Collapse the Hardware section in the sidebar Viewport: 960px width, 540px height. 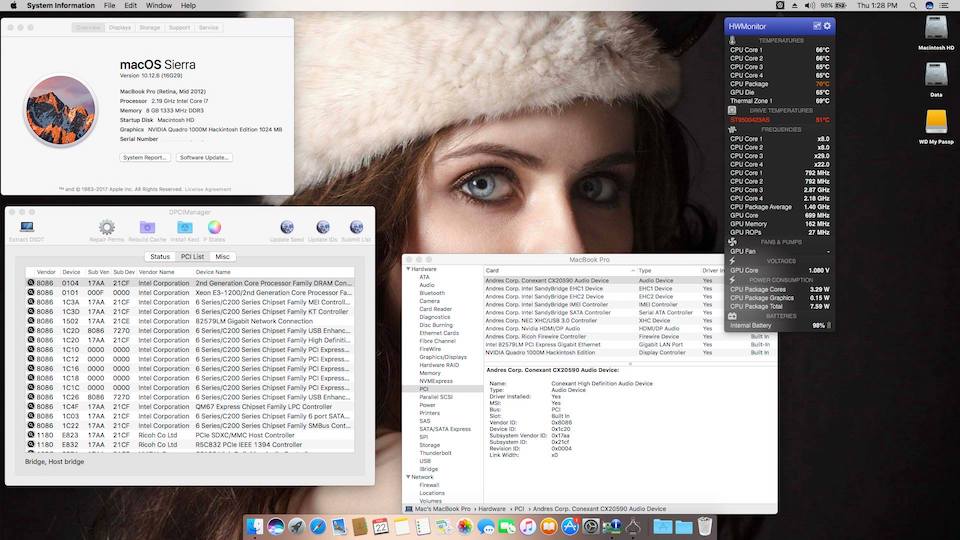point(407,269)
